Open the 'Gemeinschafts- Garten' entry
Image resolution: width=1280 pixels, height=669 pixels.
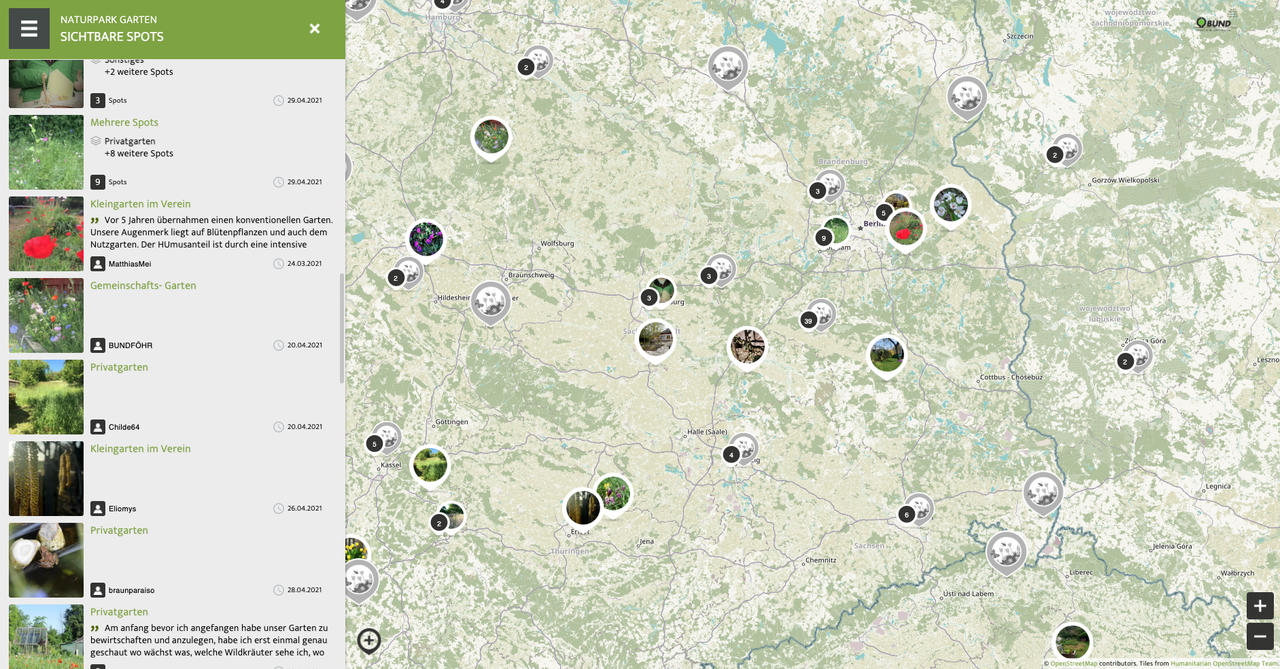click(x=143, y=286)
